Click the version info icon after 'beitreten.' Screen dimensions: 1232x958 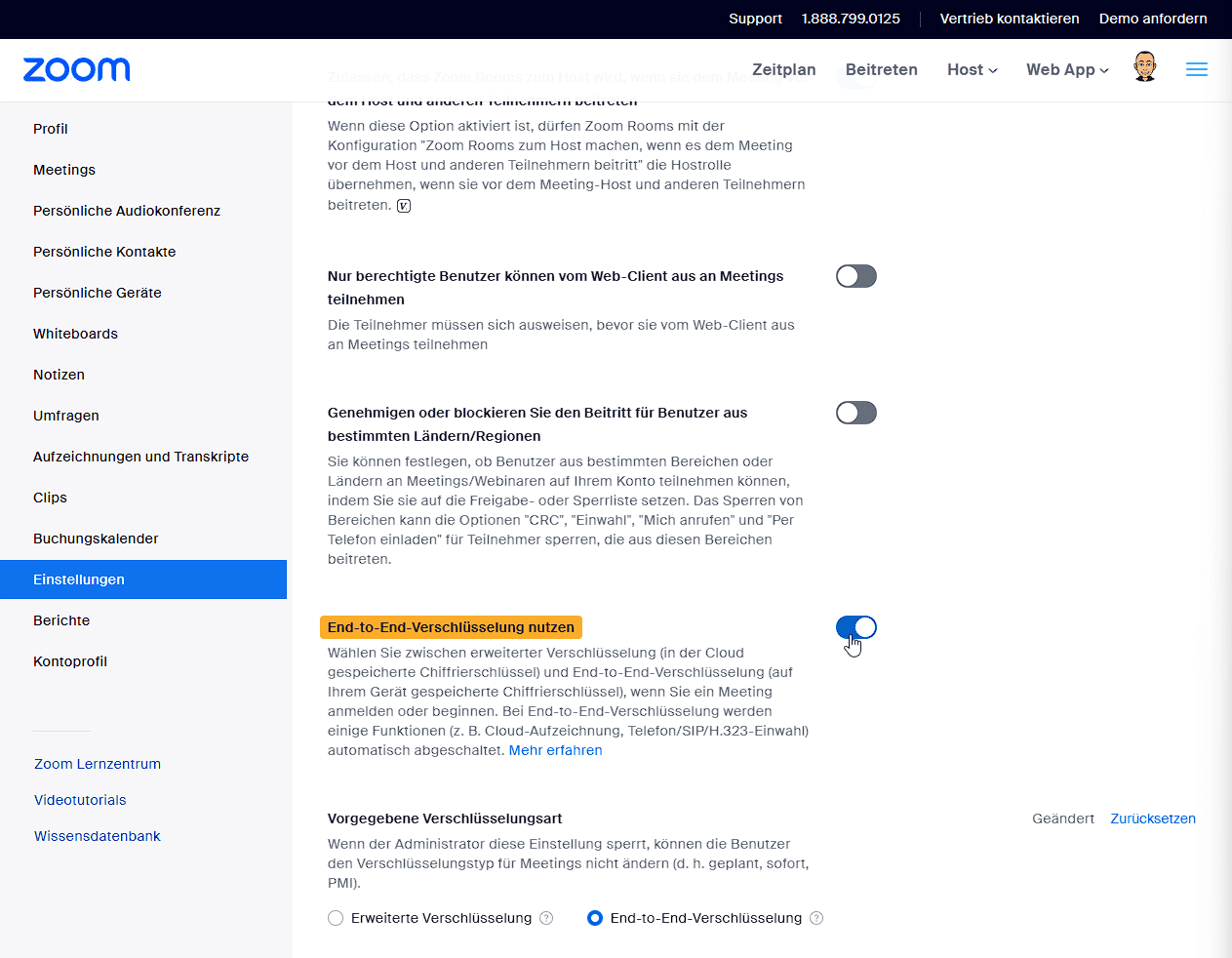404,206
